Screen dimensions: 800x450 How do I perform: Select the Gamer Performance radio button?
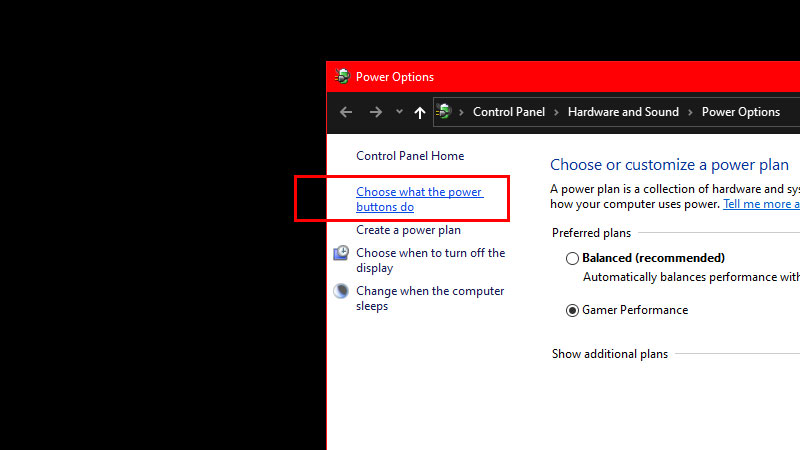(x=572, y=310)
